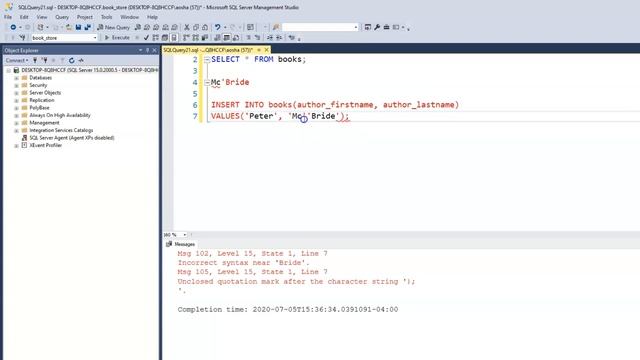Click the Paste icon in toolbar

pyautogui.click(x=205, y=27)
